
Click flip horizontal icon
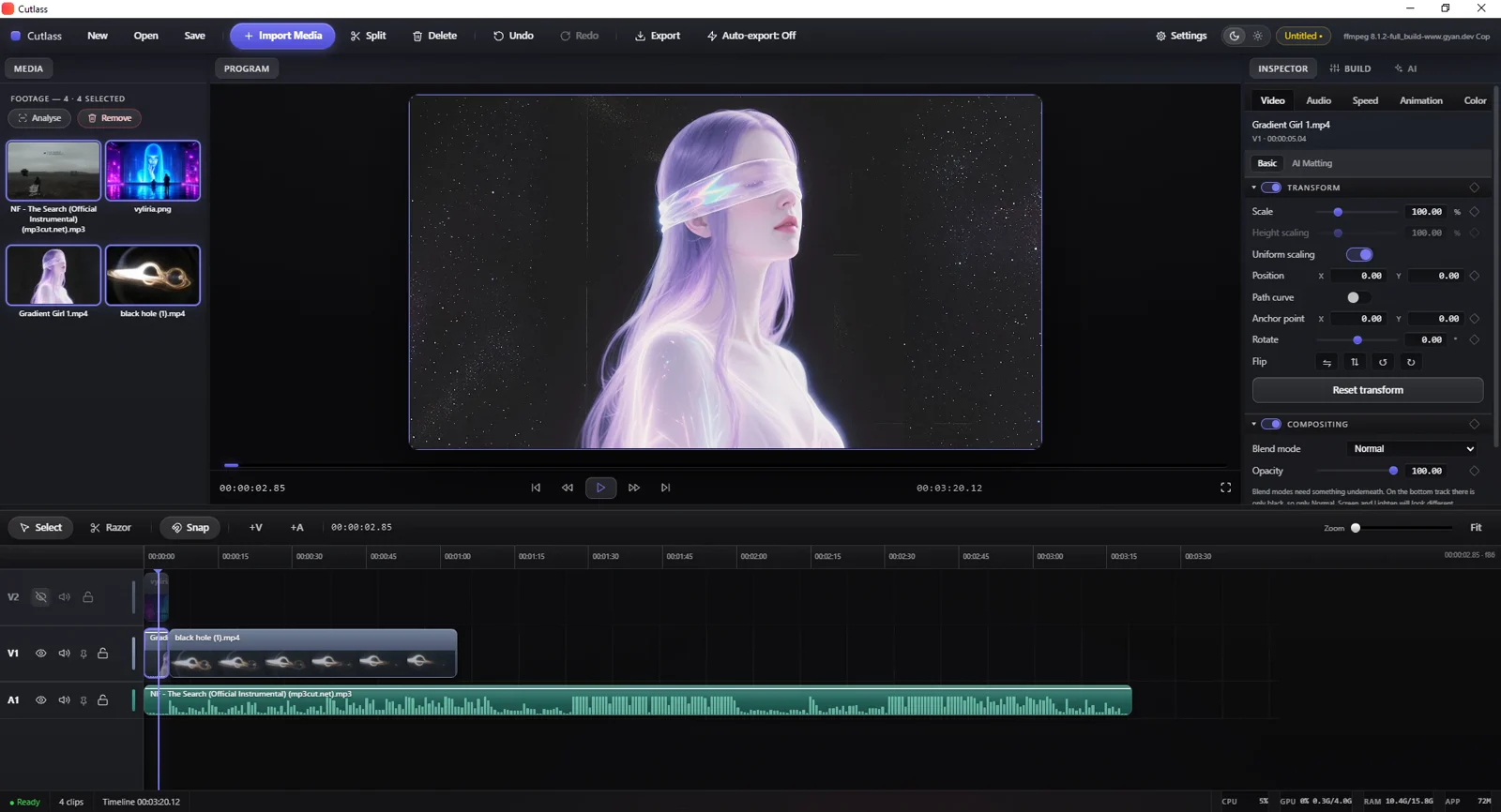(1327, 362)
